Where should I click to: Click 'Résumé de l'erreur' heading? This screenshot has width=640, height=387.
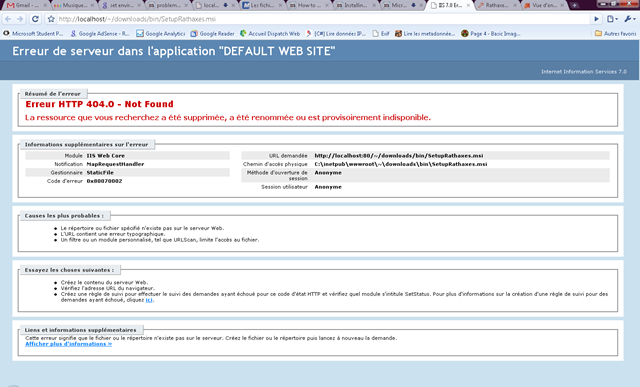[x=53, y=93]
